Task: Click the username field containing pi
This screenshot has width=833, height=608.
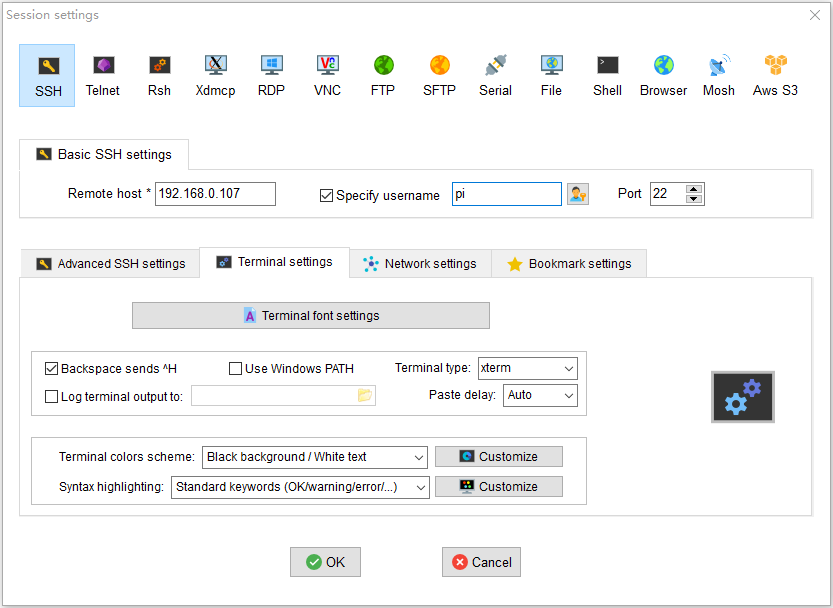Action: coord(507,194)
